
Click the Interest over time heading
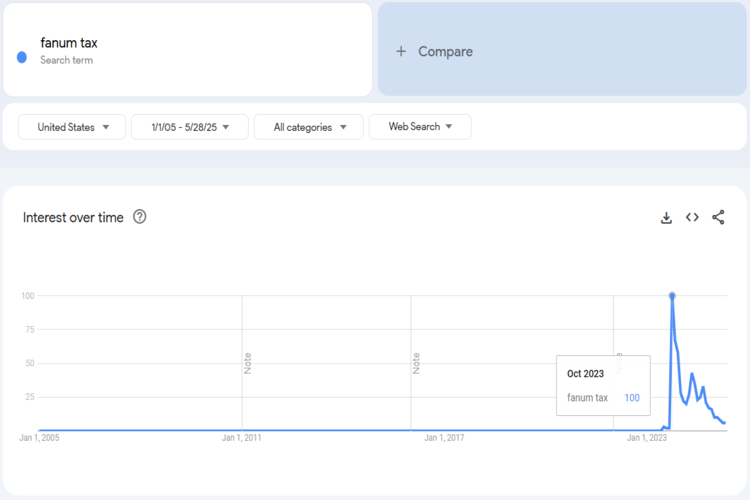click(x=73, y=218)
